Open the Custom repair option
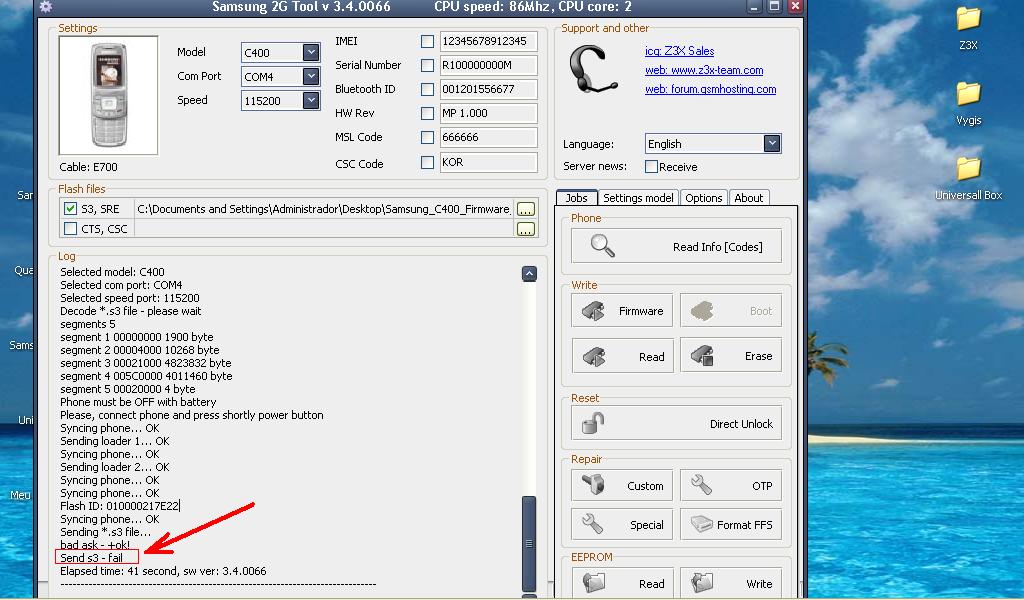This screenshot has width=1024, height=600. coord(622,485)
